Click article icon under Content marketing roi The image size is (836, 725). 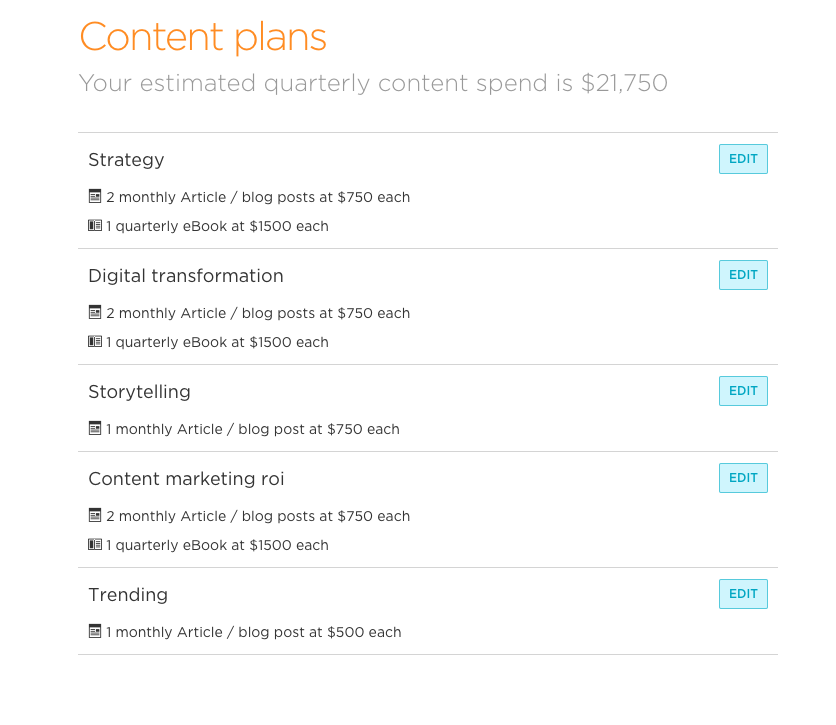(95, 516)
